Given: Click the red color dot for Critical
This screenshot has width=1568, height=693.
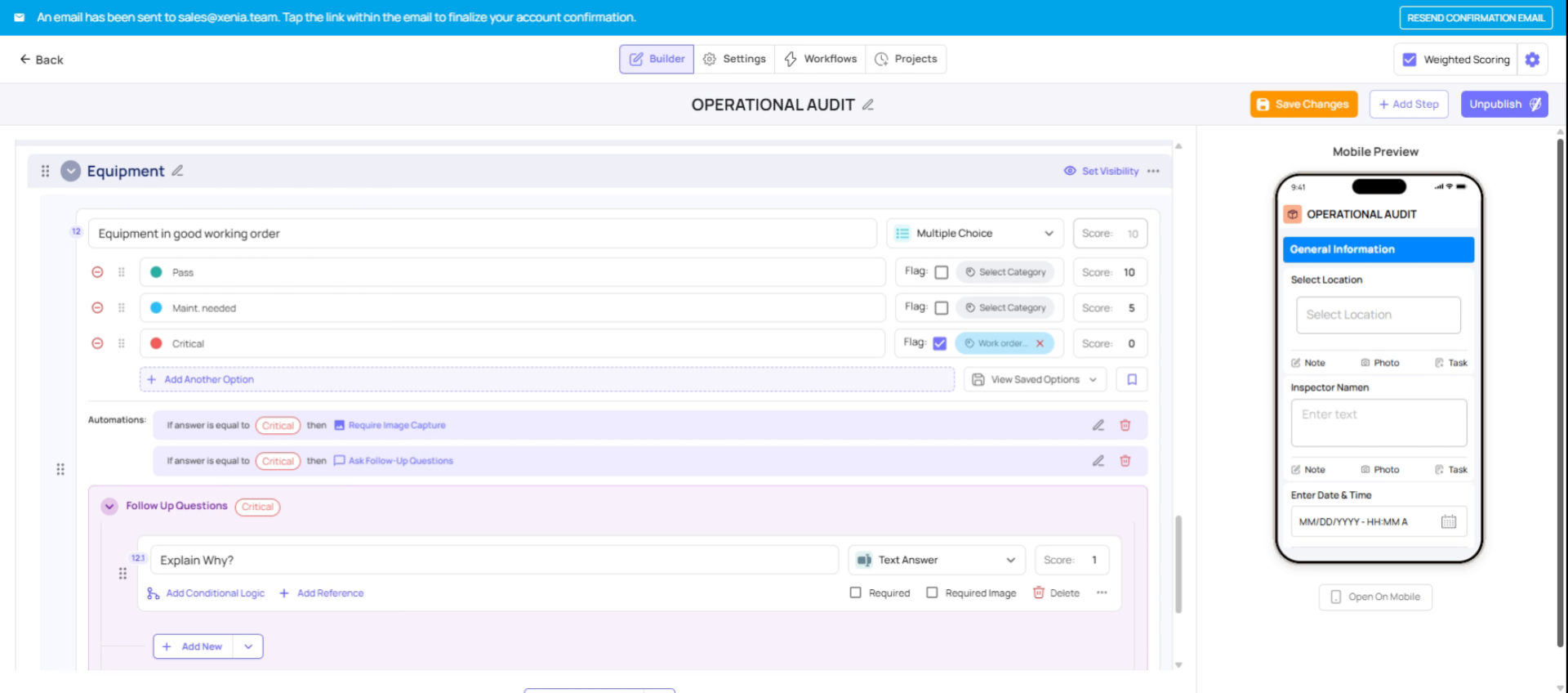Looking at the screenshot, I should (x=156, y=343).
